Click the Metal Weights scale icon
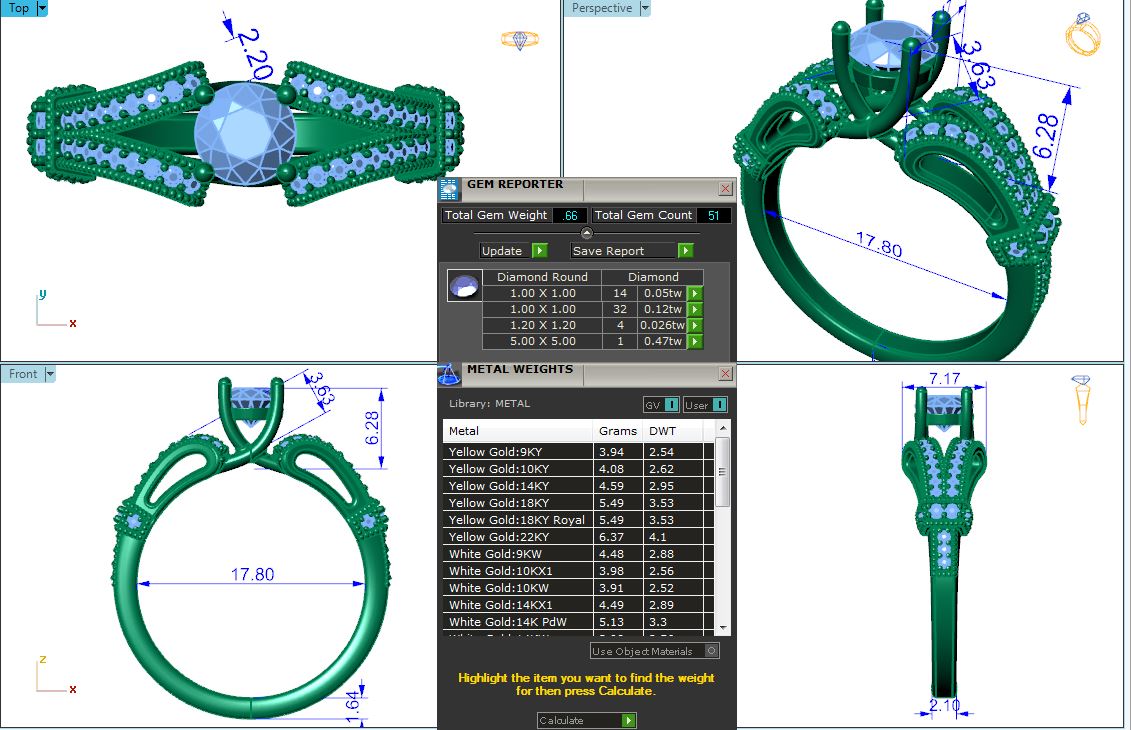This screenshot has height=730, width=1131. (x=450, y=372)
